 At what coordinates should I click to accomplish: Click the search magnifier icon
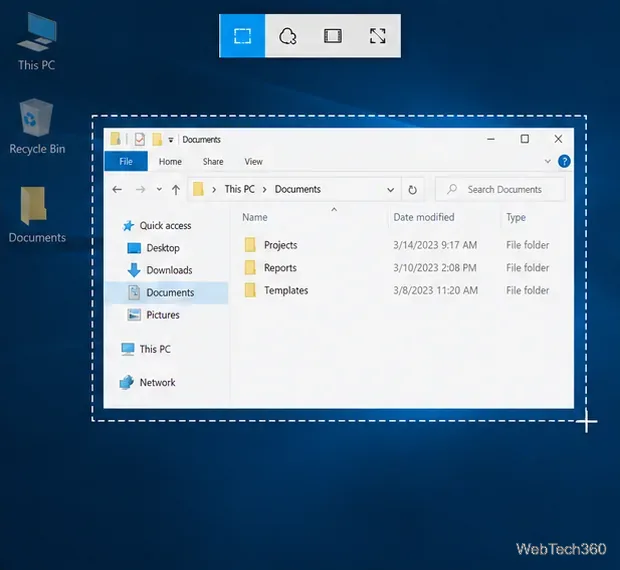click(x=452, y=189)
